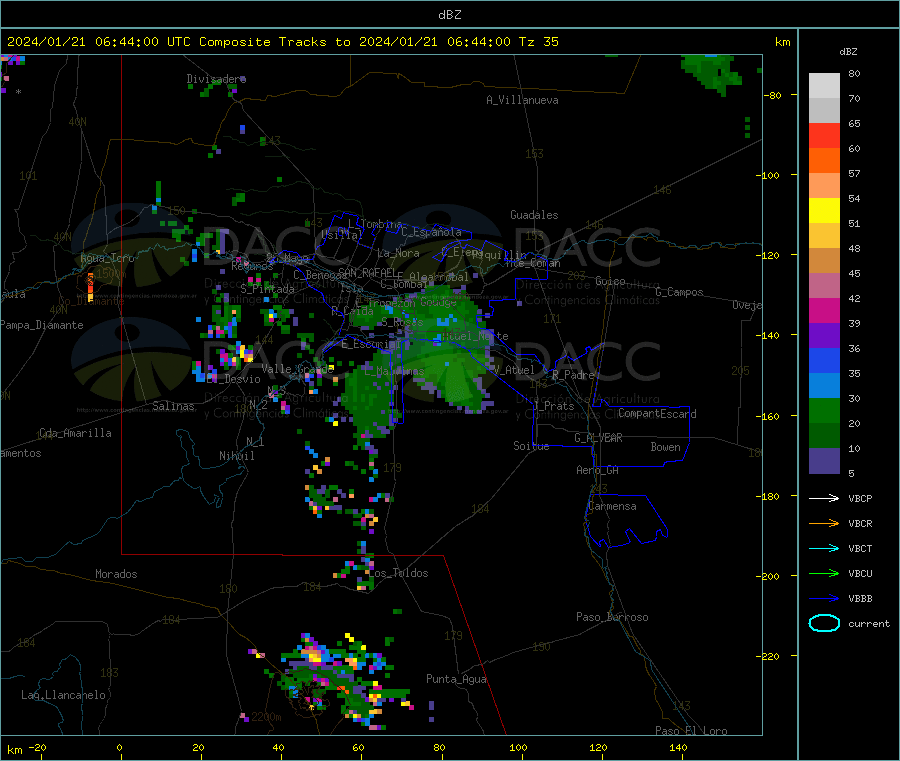900x761 pixels.
Task: Click the CompantEscard label
Action: (x=657, y=414)
